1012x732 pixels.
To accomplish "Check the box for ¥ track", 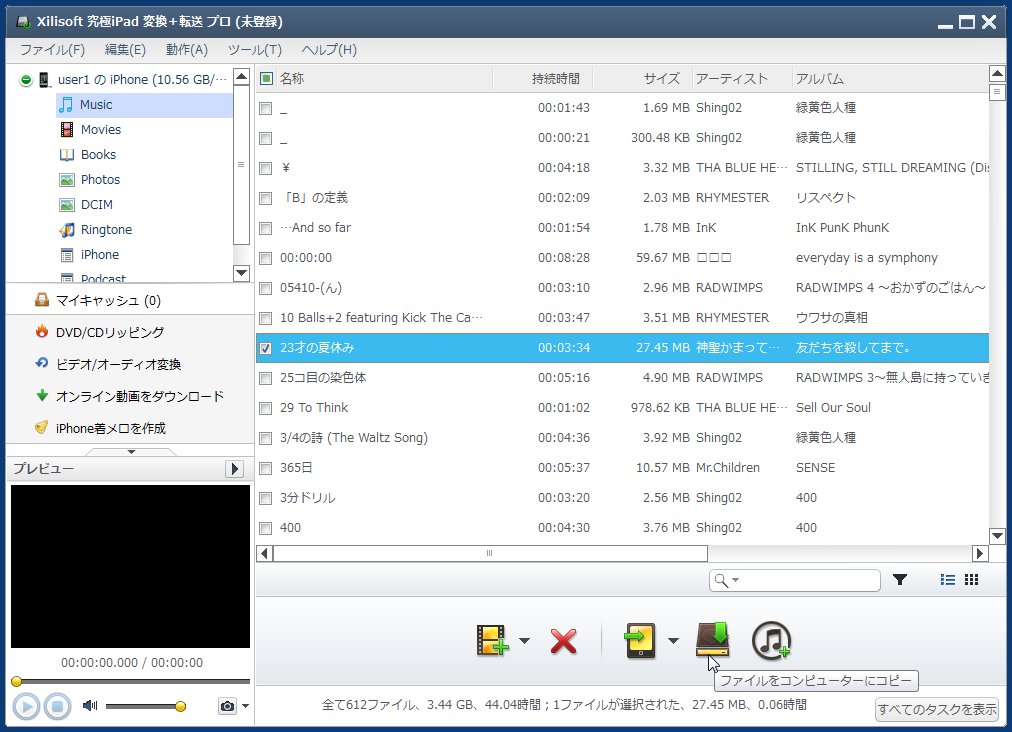I will 266,168.
